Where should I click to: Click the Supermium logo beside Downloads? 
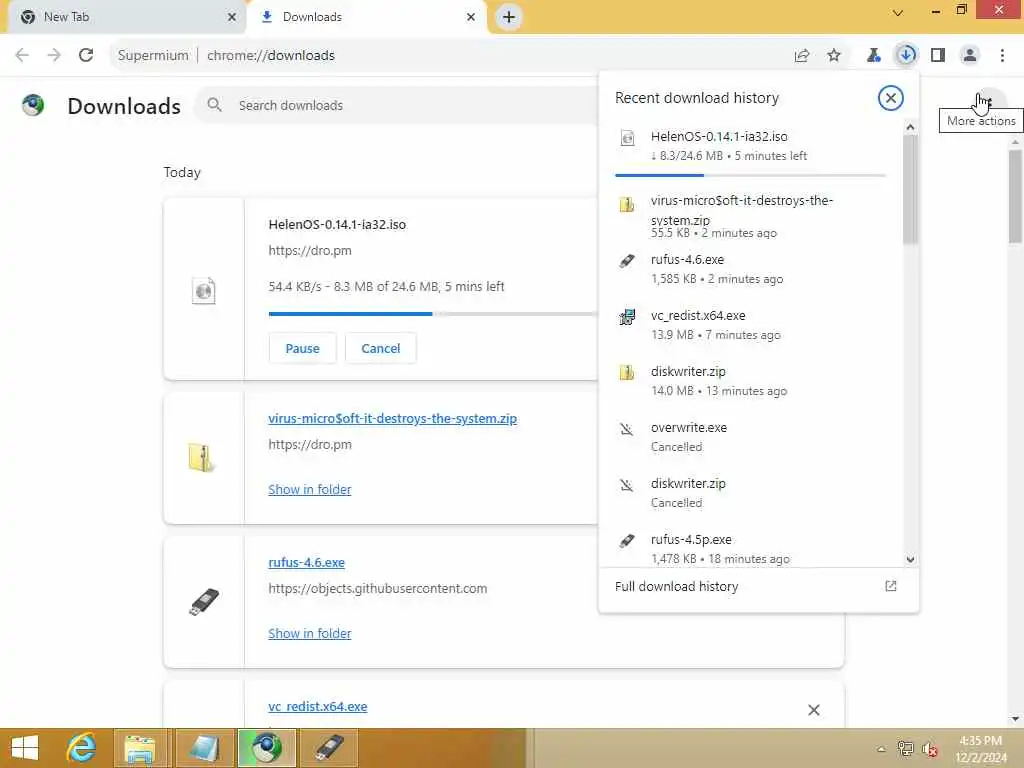pos(33,104)
